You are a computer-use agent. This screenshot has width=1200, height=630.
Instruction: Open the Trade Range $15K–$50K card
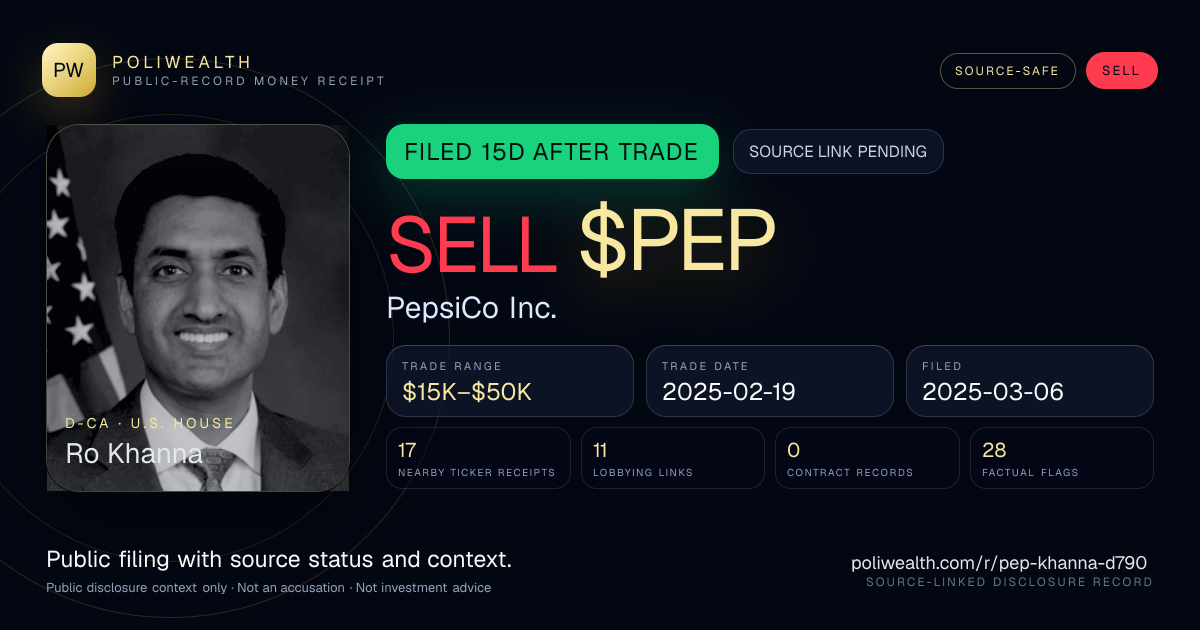click(x=510, y=381)
